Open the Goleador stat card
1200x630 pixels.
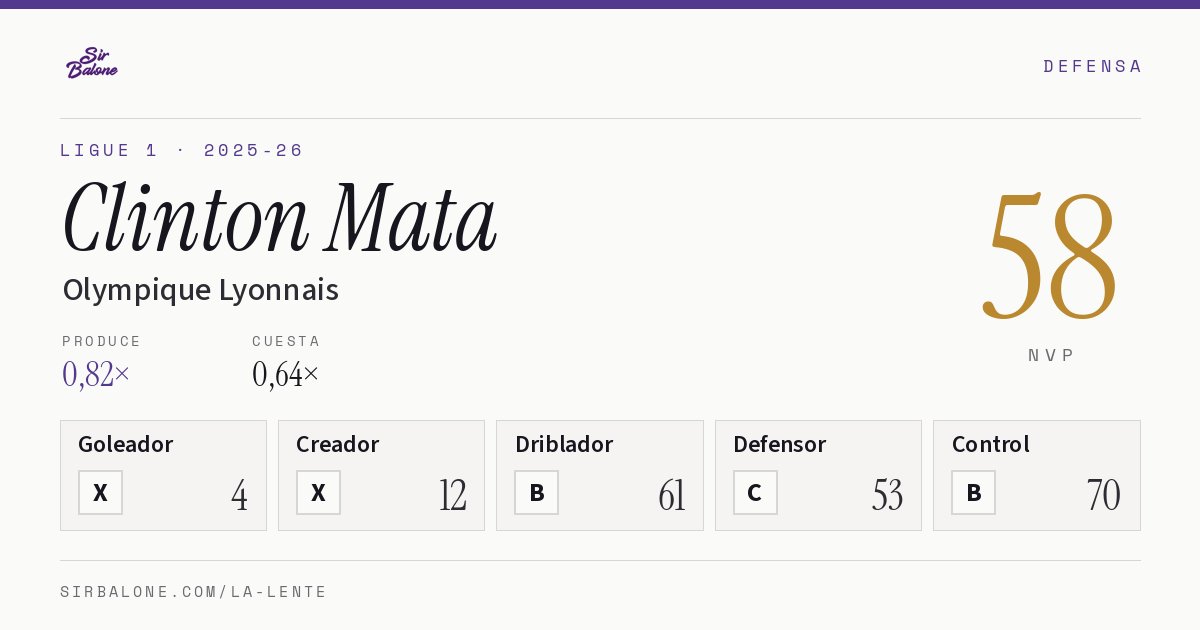tap(163, 475)
